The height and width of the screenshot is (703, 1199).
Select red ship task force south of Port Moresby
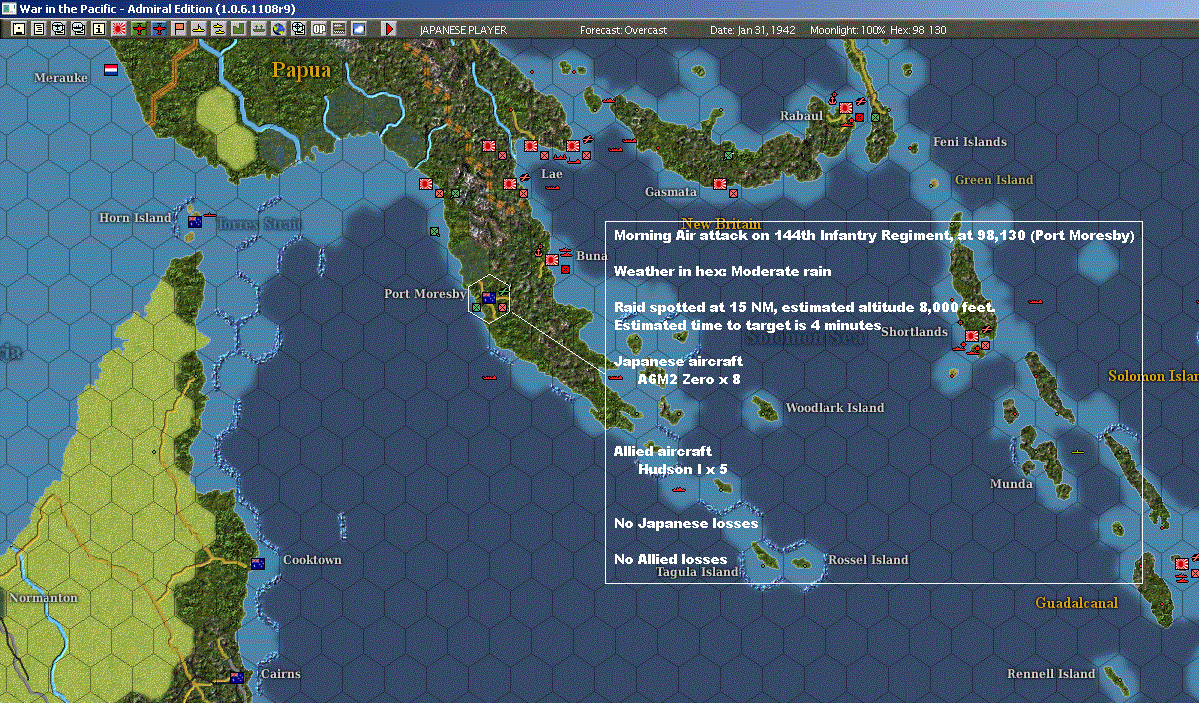(489, 377)
